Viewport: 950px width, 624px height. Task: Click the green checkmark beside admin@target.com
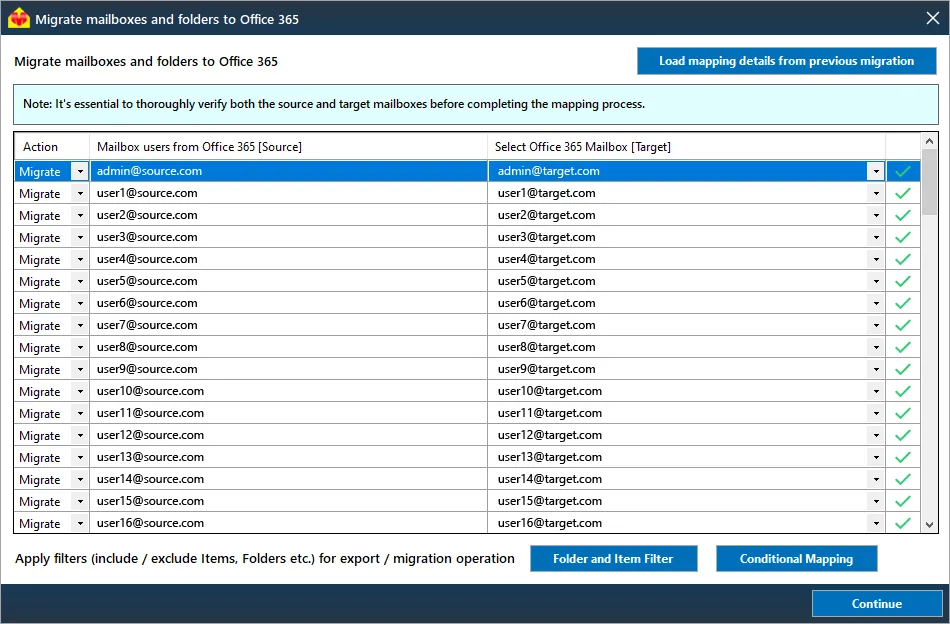[x=902, y=171]
